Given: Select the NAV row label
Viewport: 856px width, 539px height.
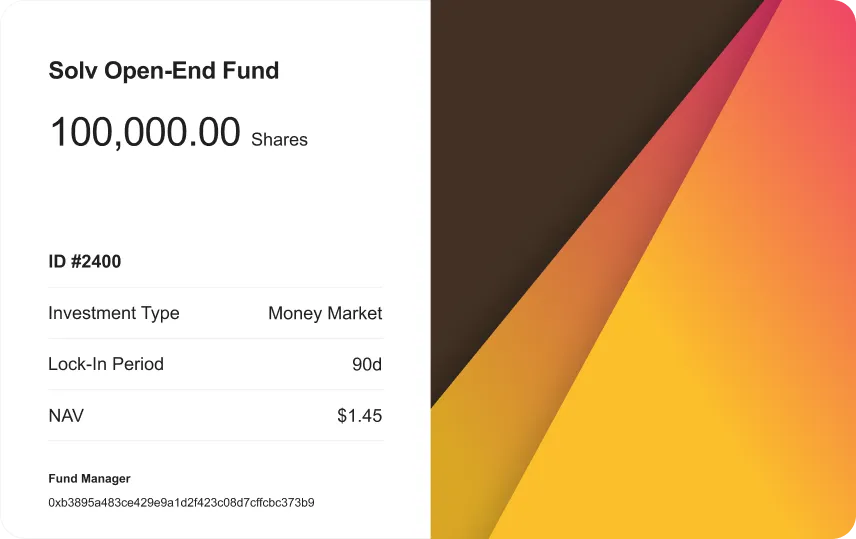Looking at the screenshot, I should coord(66,416).
